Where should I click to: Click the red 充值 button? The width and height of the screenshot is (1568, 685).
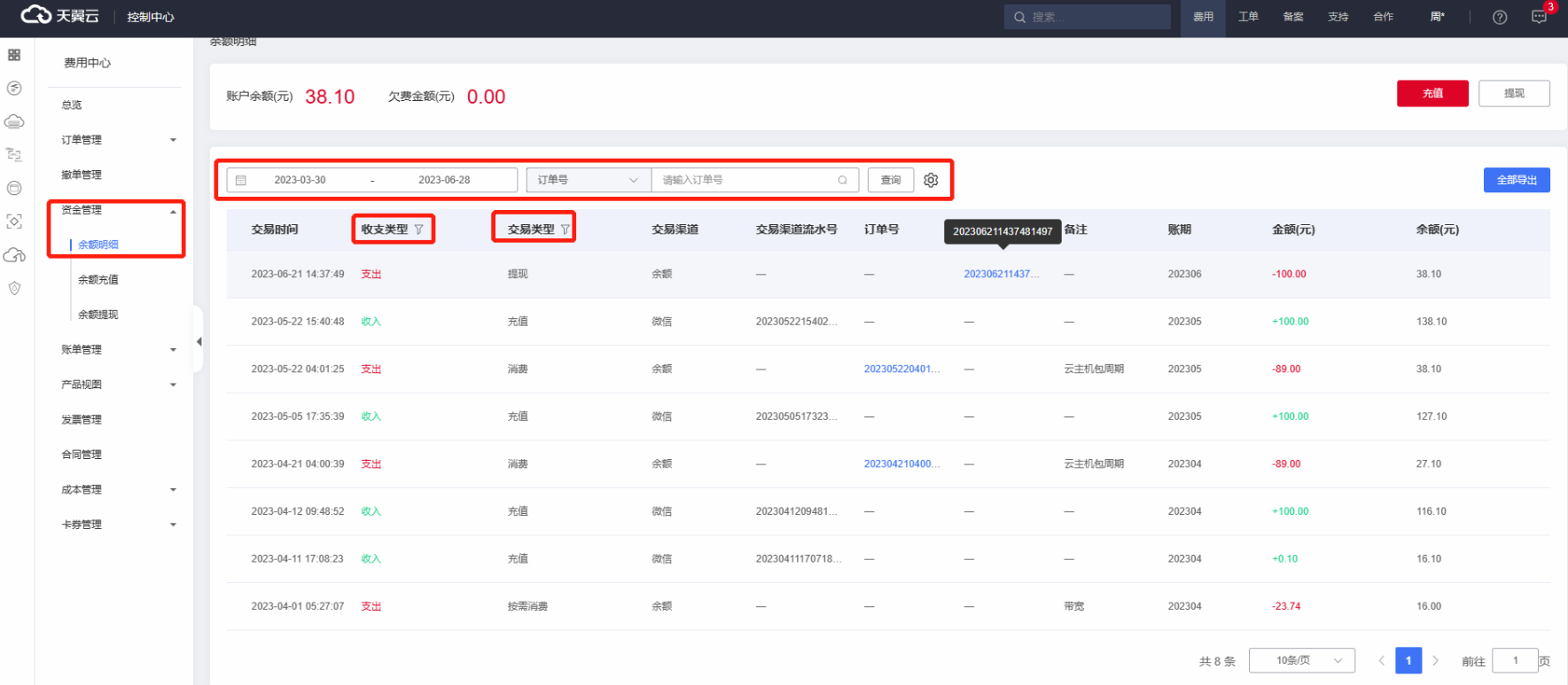point(1432,93)
